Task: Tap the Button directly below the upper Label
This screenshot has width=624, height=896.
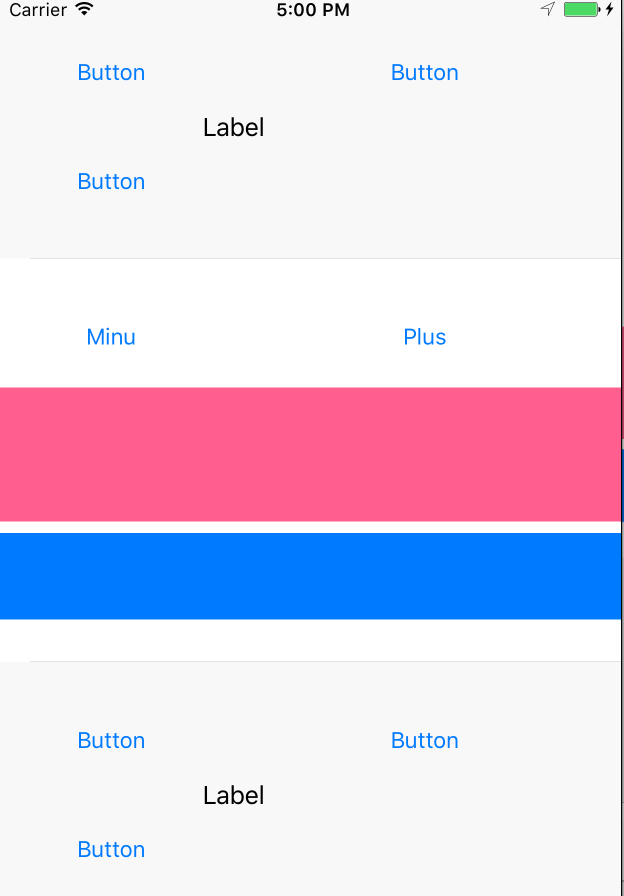Action: (x=111, y=181)
